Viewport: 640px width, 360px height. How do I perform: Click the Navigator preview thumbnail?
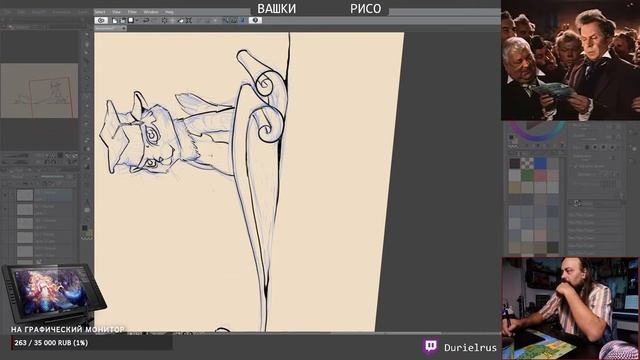(39, 91)
